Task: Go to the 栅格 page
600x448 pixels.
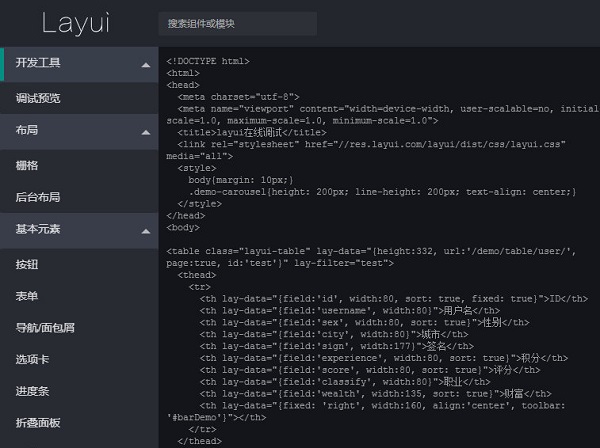Action: pyautogui.click(x=27, y=164)
